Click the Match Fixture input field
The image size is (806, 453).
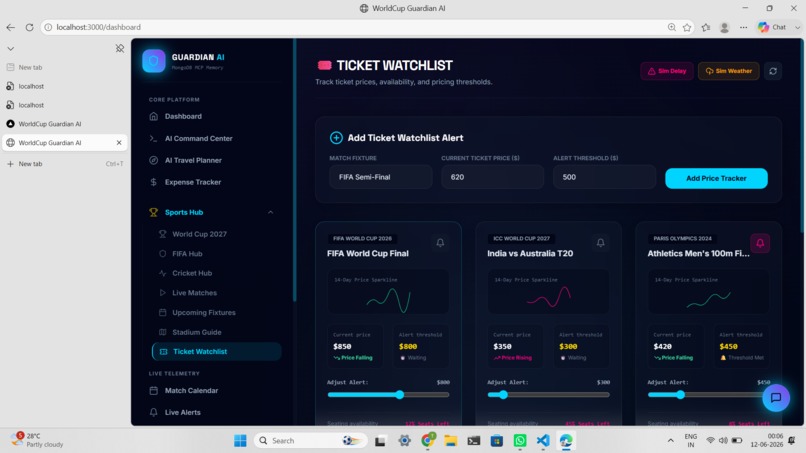coord(380,177)
